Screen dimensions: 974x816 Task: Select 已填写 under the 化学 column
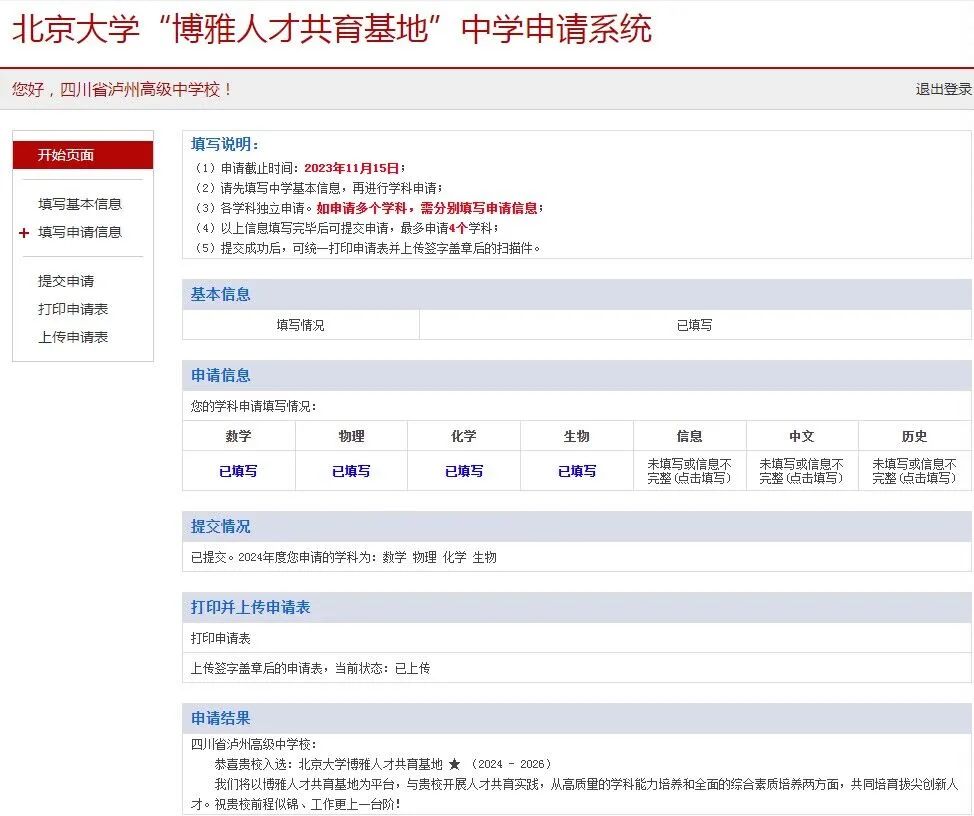tap(464, 471)
